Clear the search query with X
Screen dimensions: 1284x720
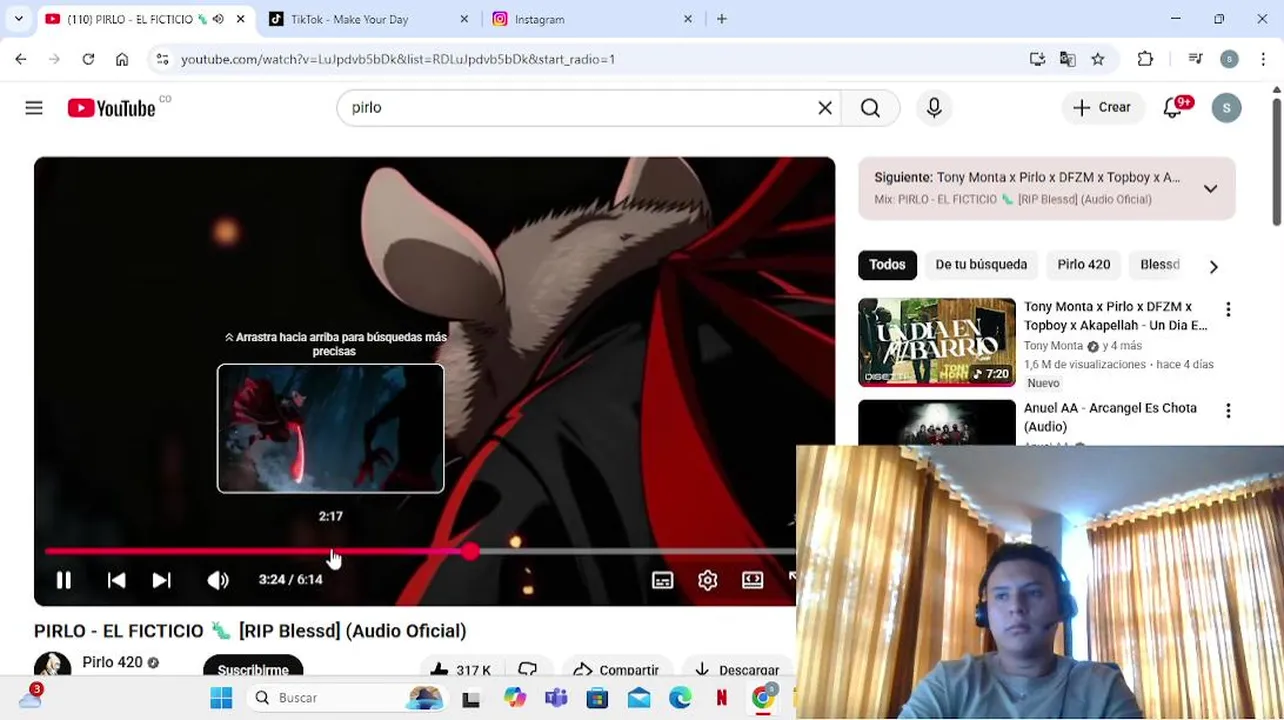(x=825, y=108)
